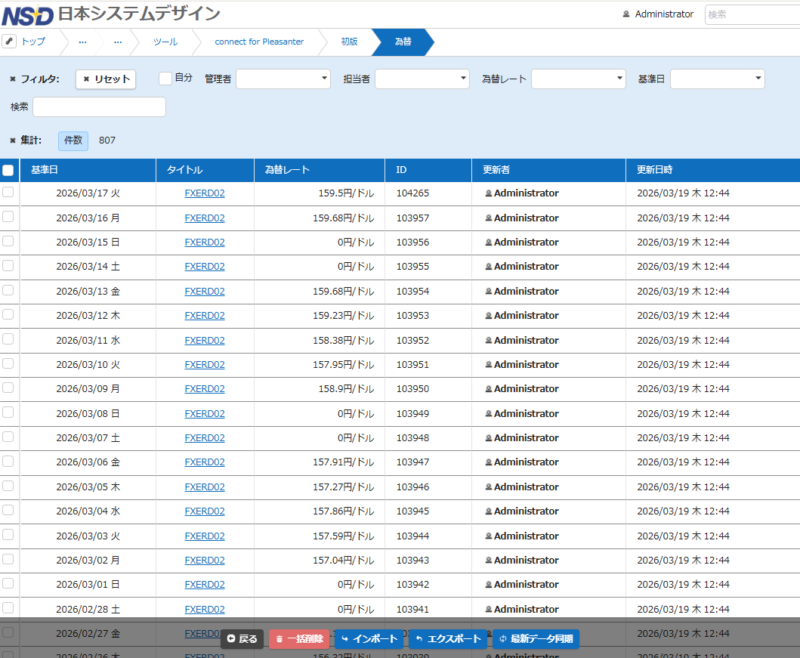800x658 pixels.
Task: Click the 検索 filter text field
Action: [99, 107]
